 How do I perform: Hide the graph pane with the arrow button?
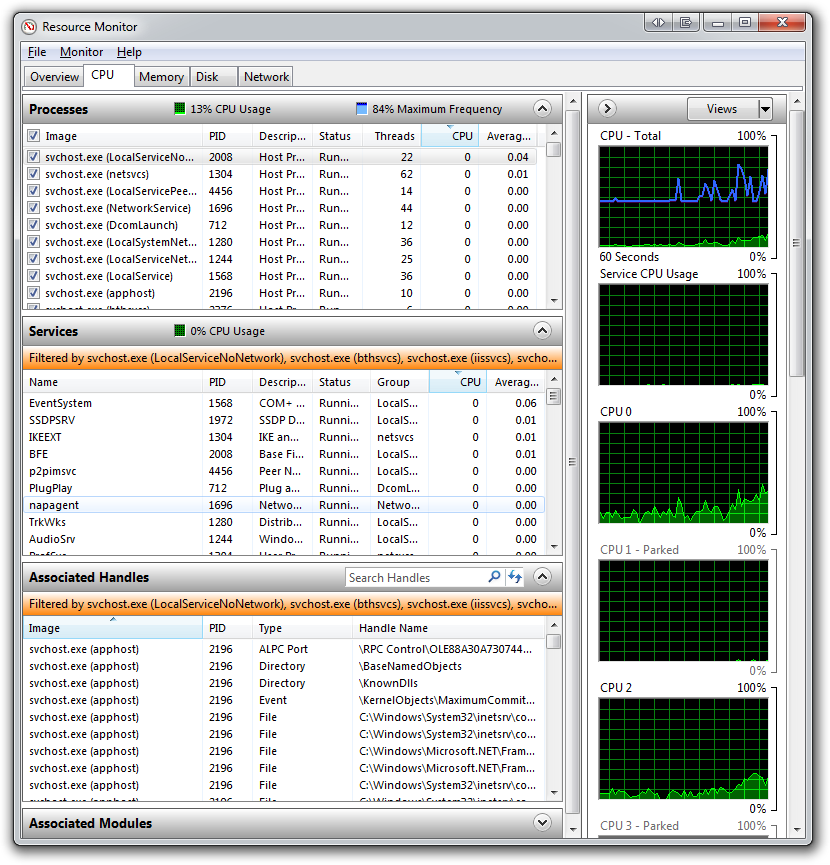[x=607, y=109]
